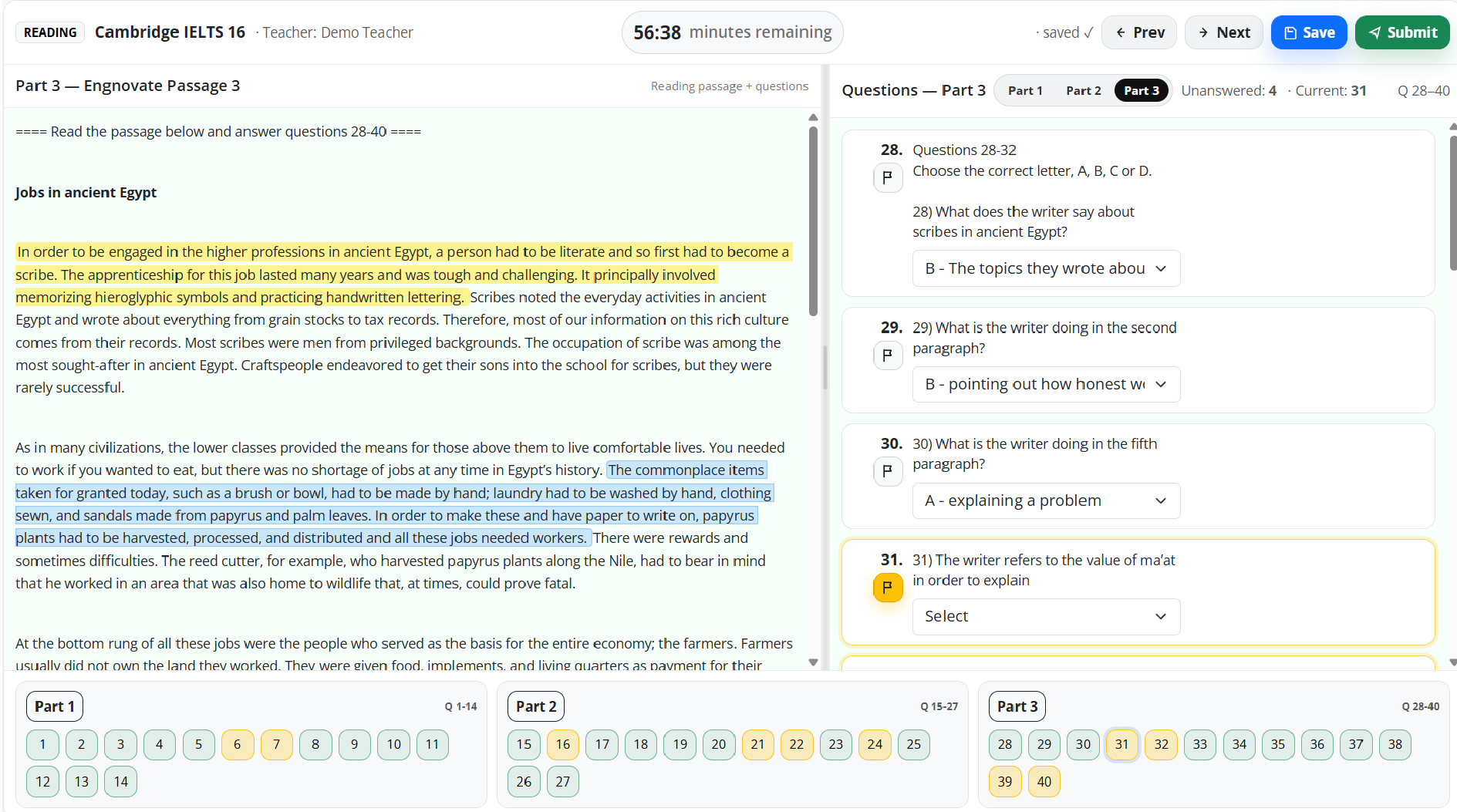Toggle flagged question 32 in navigator

tap(1161, 744)
